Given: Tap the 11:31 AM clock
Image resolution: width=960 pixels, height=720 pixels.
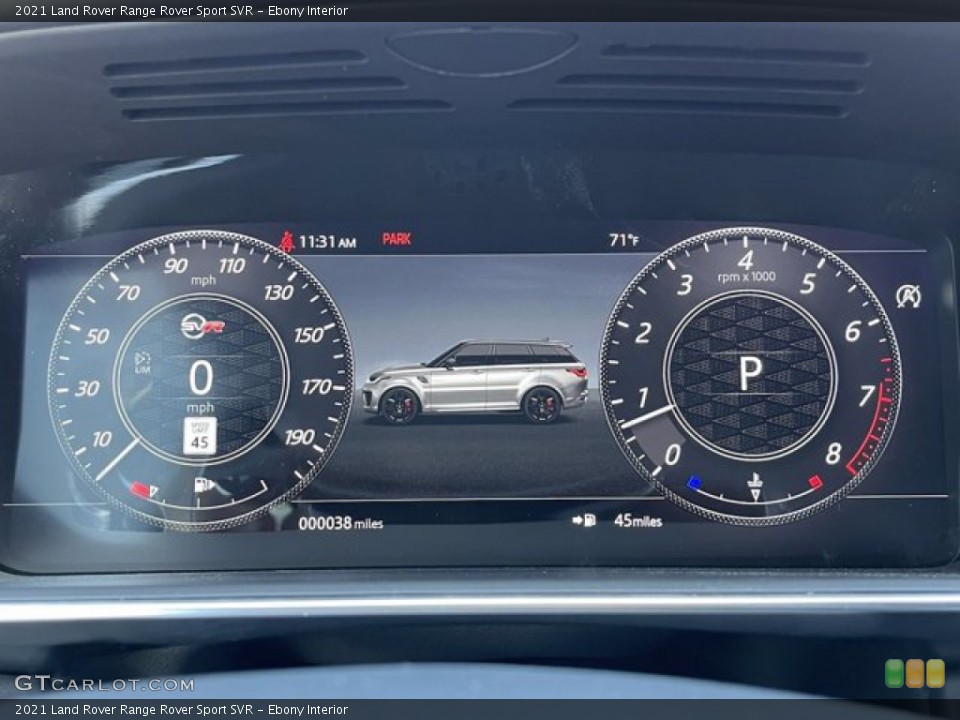Looking at the screenshot, I should [327, 242].
